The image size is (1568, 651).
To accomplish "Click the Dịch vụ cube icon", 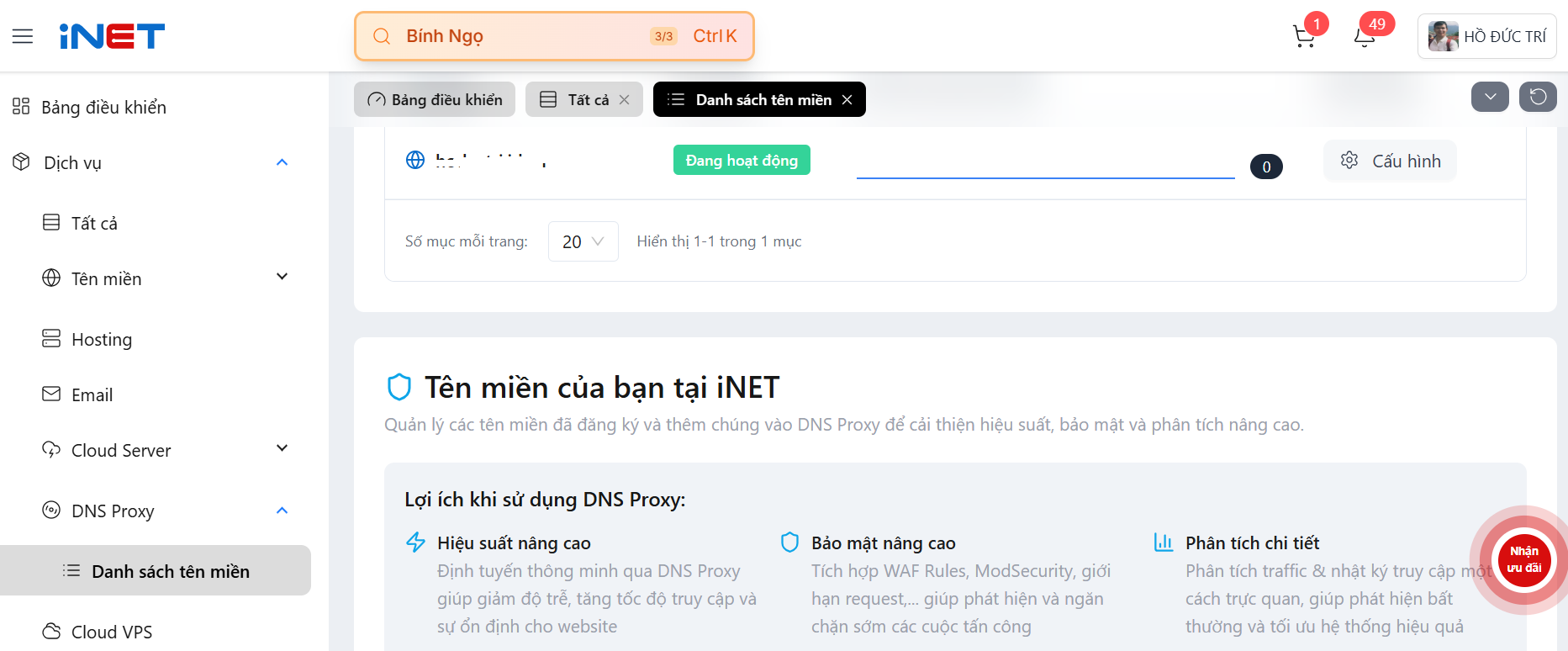I will (22, 161).
